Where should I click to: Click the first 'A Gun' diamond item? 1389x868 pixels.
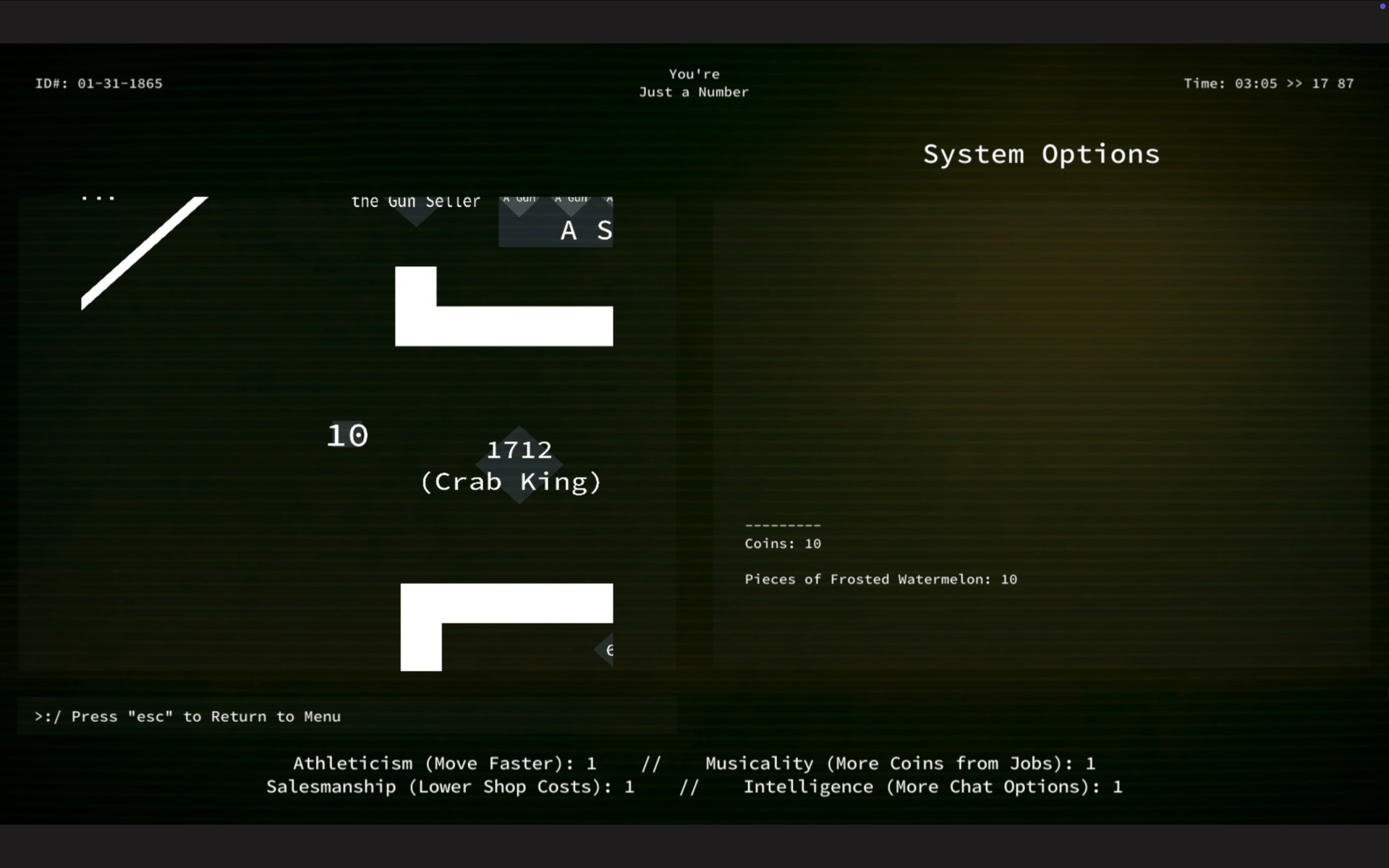[x=519, y=205]
